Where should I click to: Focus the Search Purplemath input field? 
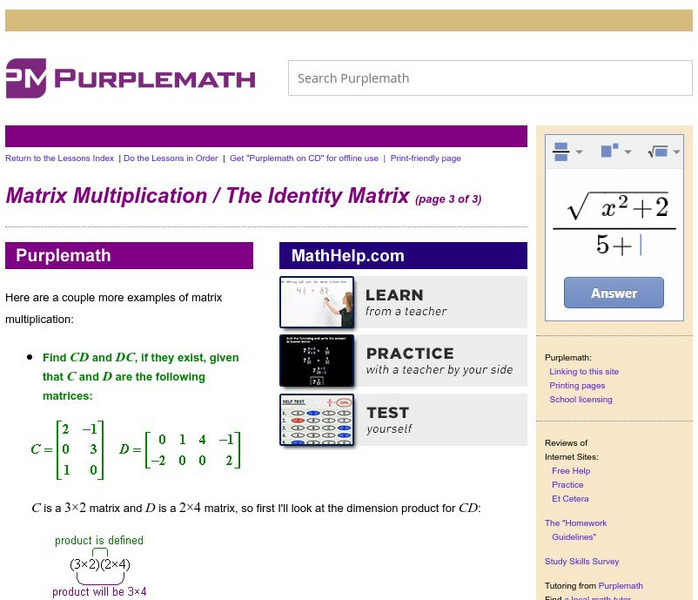[490, 78]
